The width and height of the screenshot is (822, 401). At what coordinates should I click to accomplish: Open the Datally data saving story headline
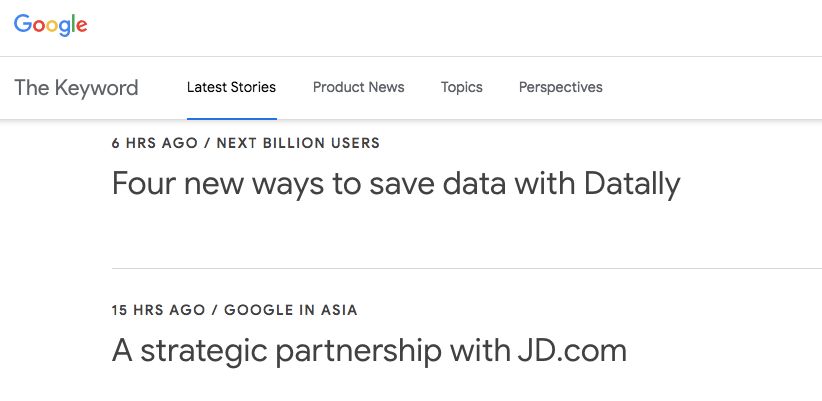396,184
